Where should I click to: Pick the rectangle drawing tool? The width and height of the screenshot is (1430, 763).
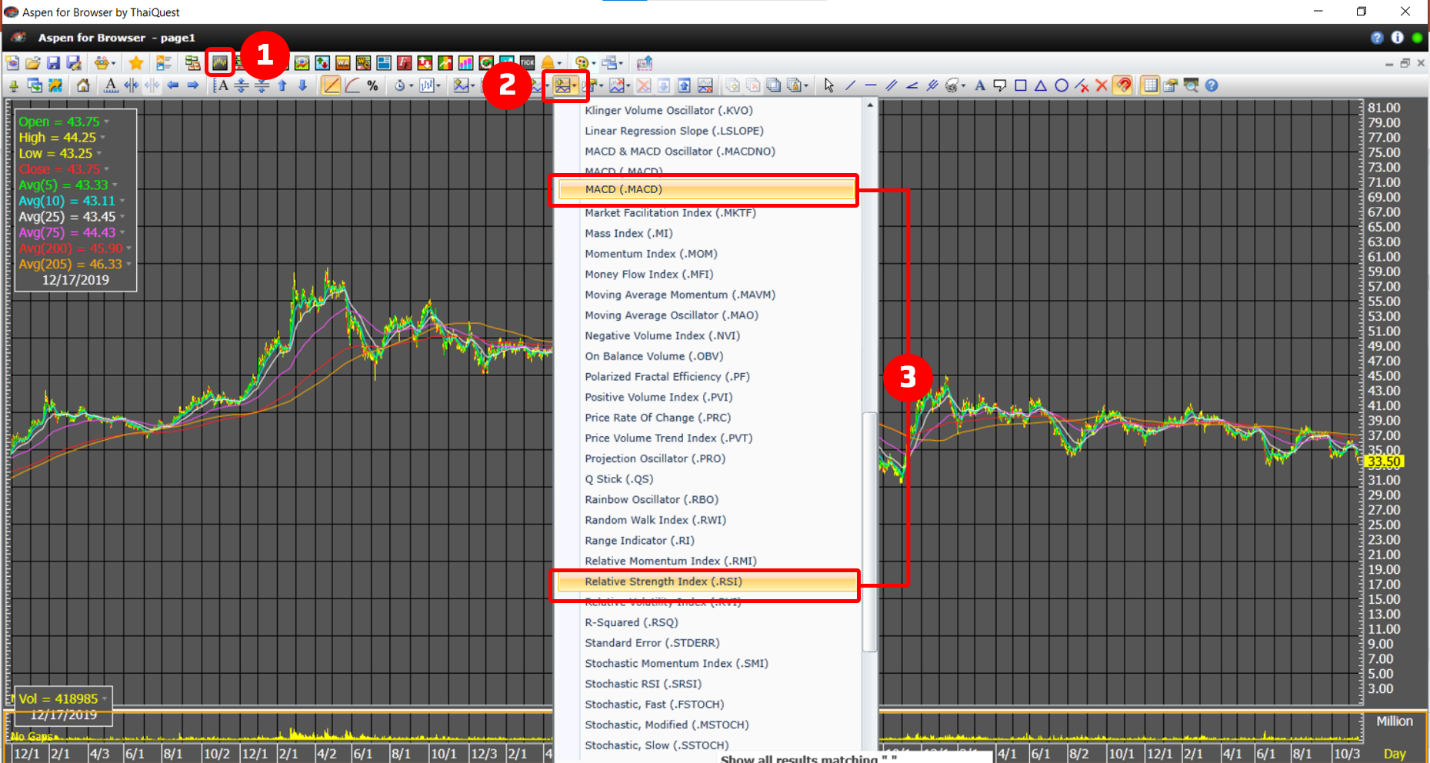tap(1021, 86)
